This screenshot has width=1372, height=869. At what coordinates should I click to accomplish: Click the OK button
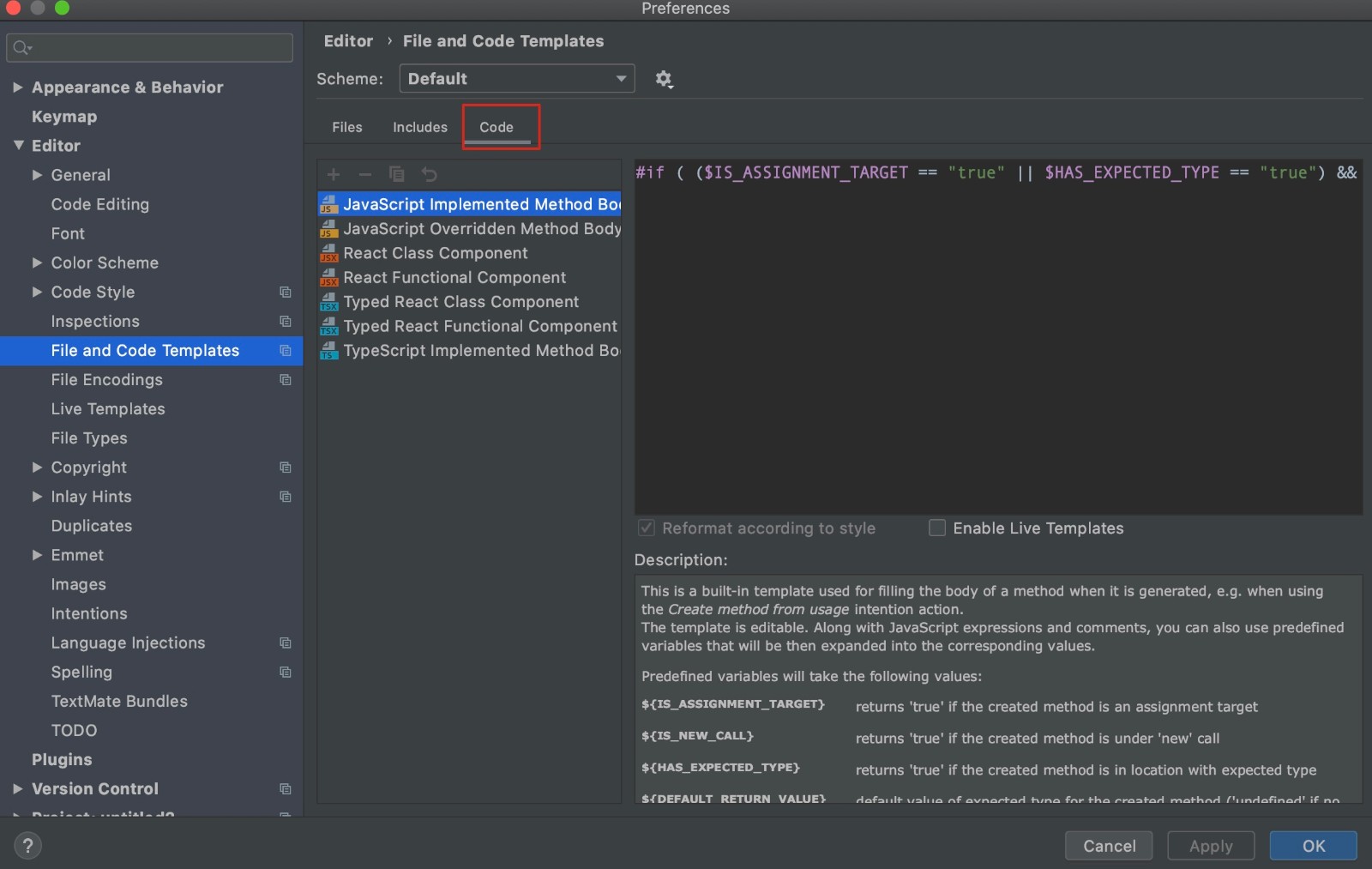pyautogui.click(x=1314, y=846)
